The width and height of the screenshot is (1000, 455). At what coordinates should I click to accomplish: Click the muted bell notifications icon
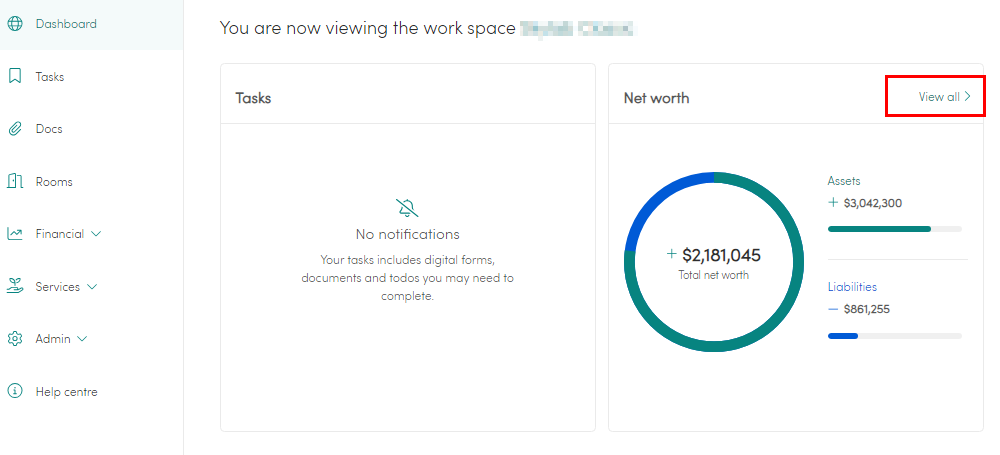tap(407, 208)
